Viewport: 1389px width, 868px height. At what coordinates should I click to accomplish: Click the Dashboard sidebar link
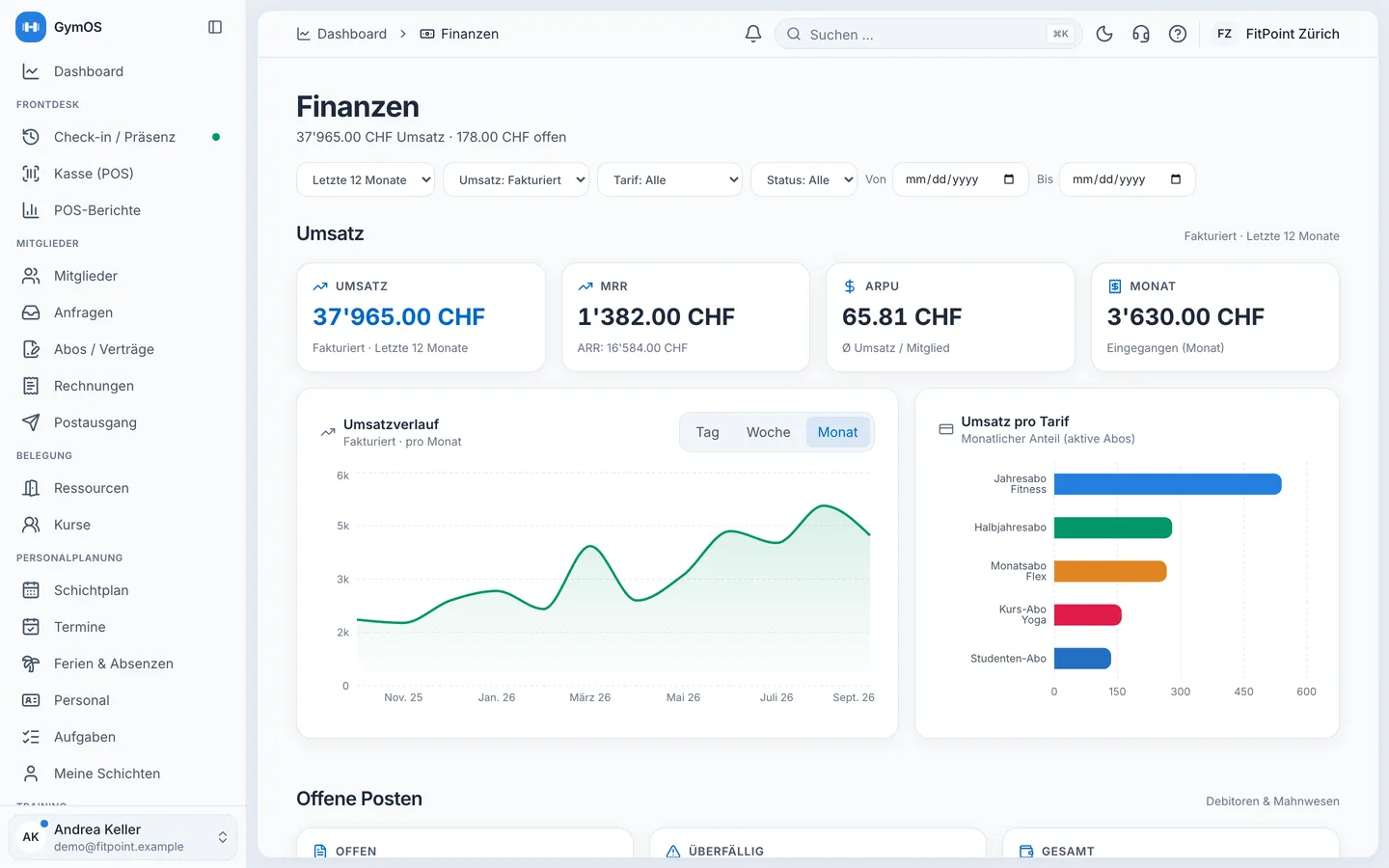(123, 71)
